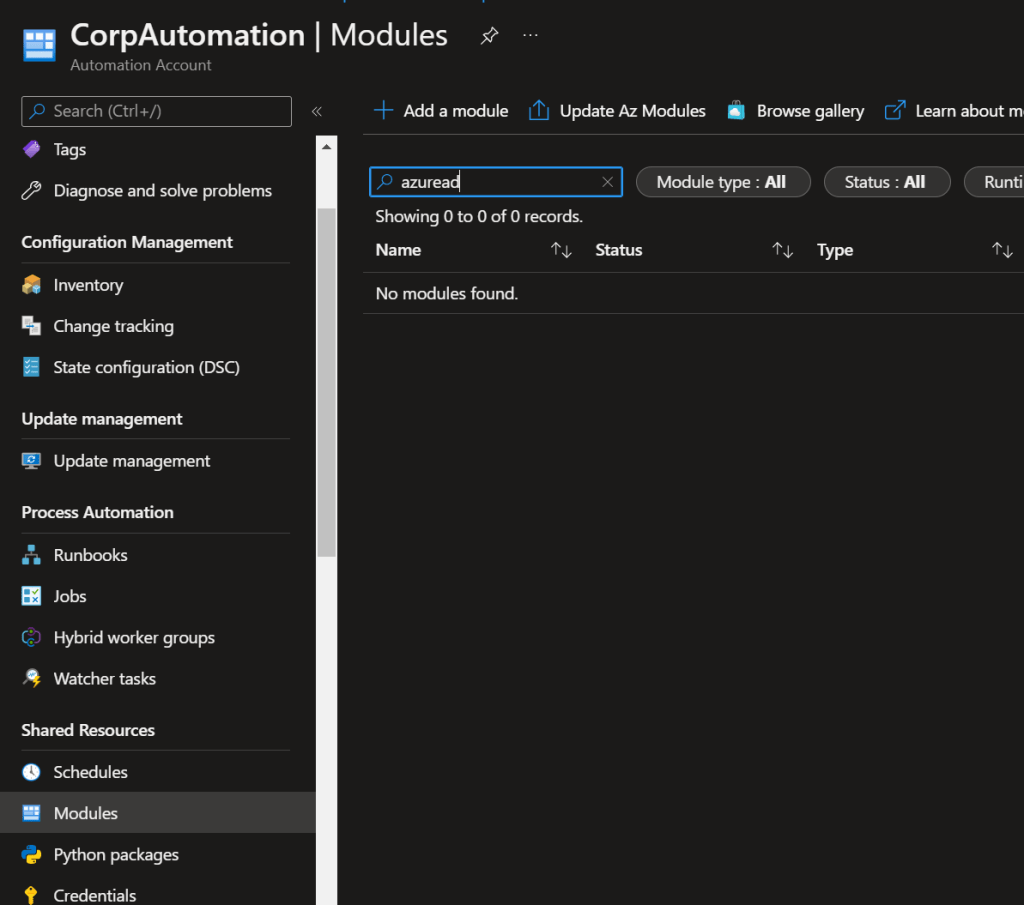Open the ellipsis more options menu

(x=531, y=36)
